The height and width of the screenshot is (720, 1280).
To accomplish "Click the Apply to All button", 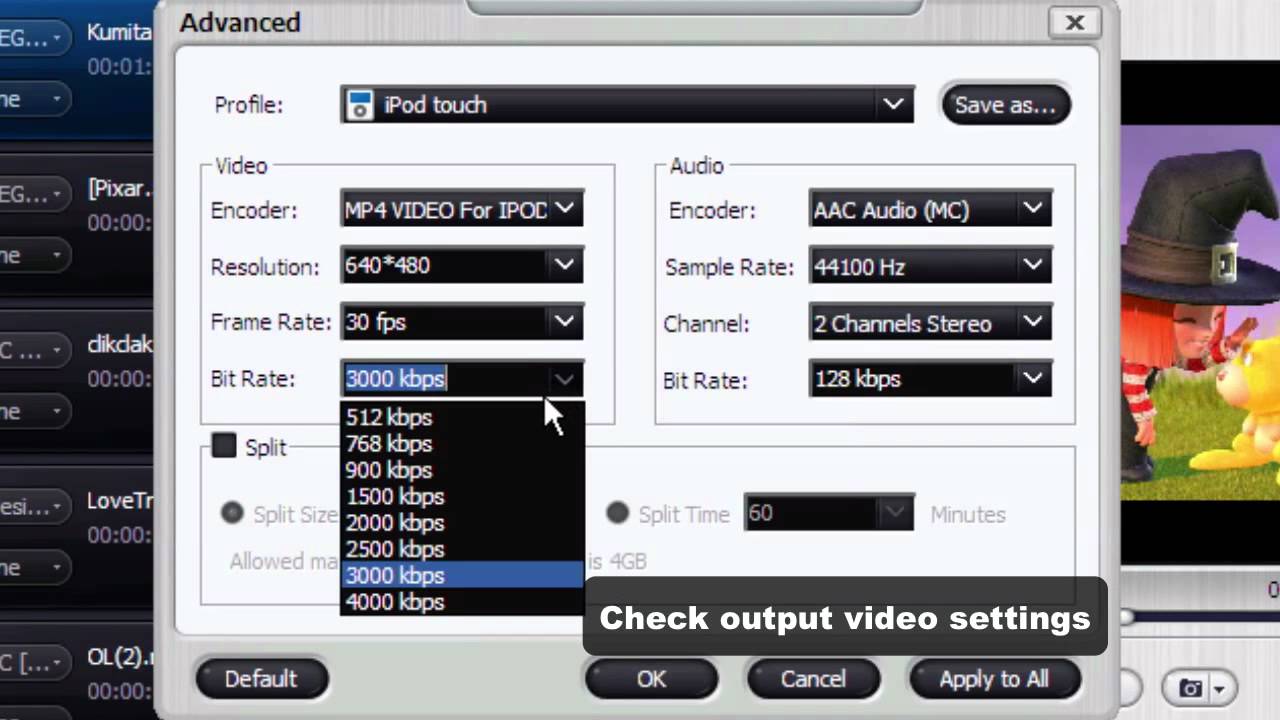I will (x=994, y=679).
